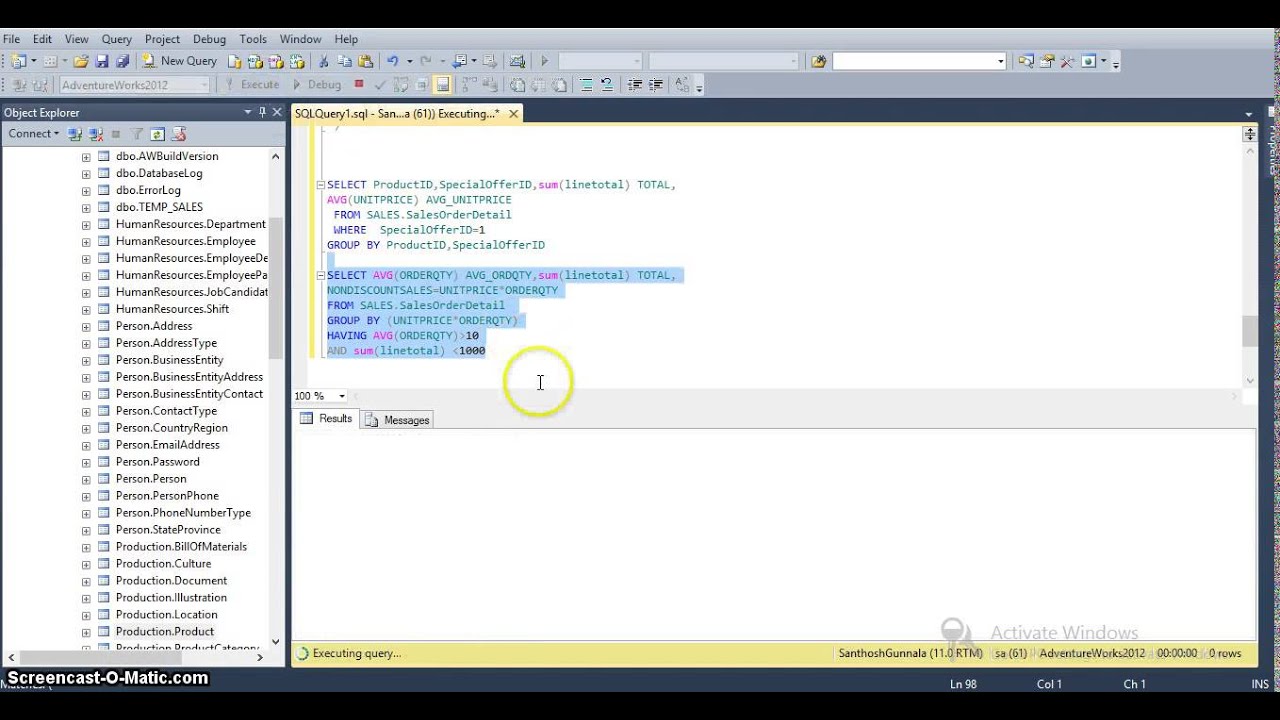Select Person.StateProvince table in the tree
The image size is (1280, 720).
coord(168,530)
